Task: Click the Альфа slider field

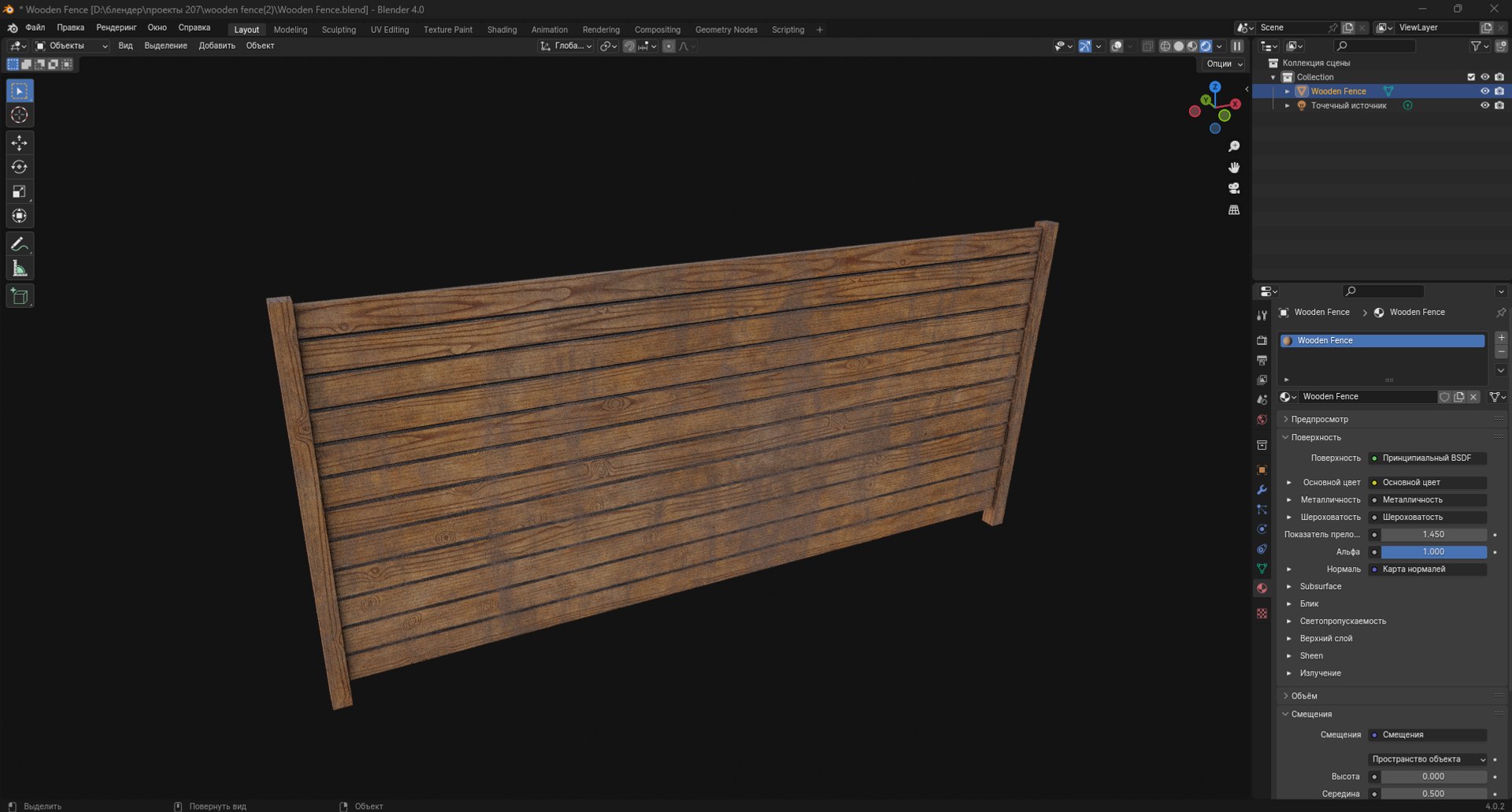Action: click(1433, 551)
